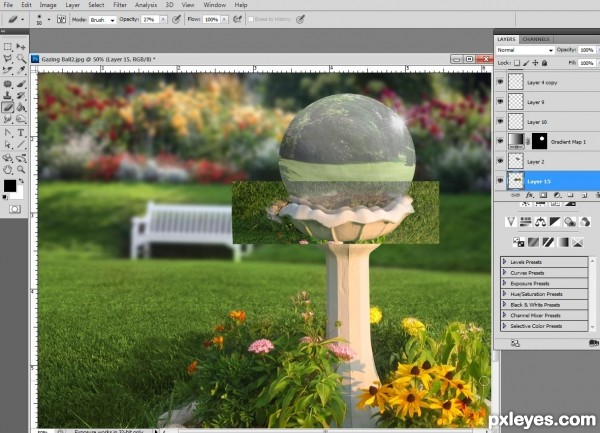Screen dimensions: 600x433
Task: Select the Rectangular Marquee tool
Action: [x=8, y=47]
